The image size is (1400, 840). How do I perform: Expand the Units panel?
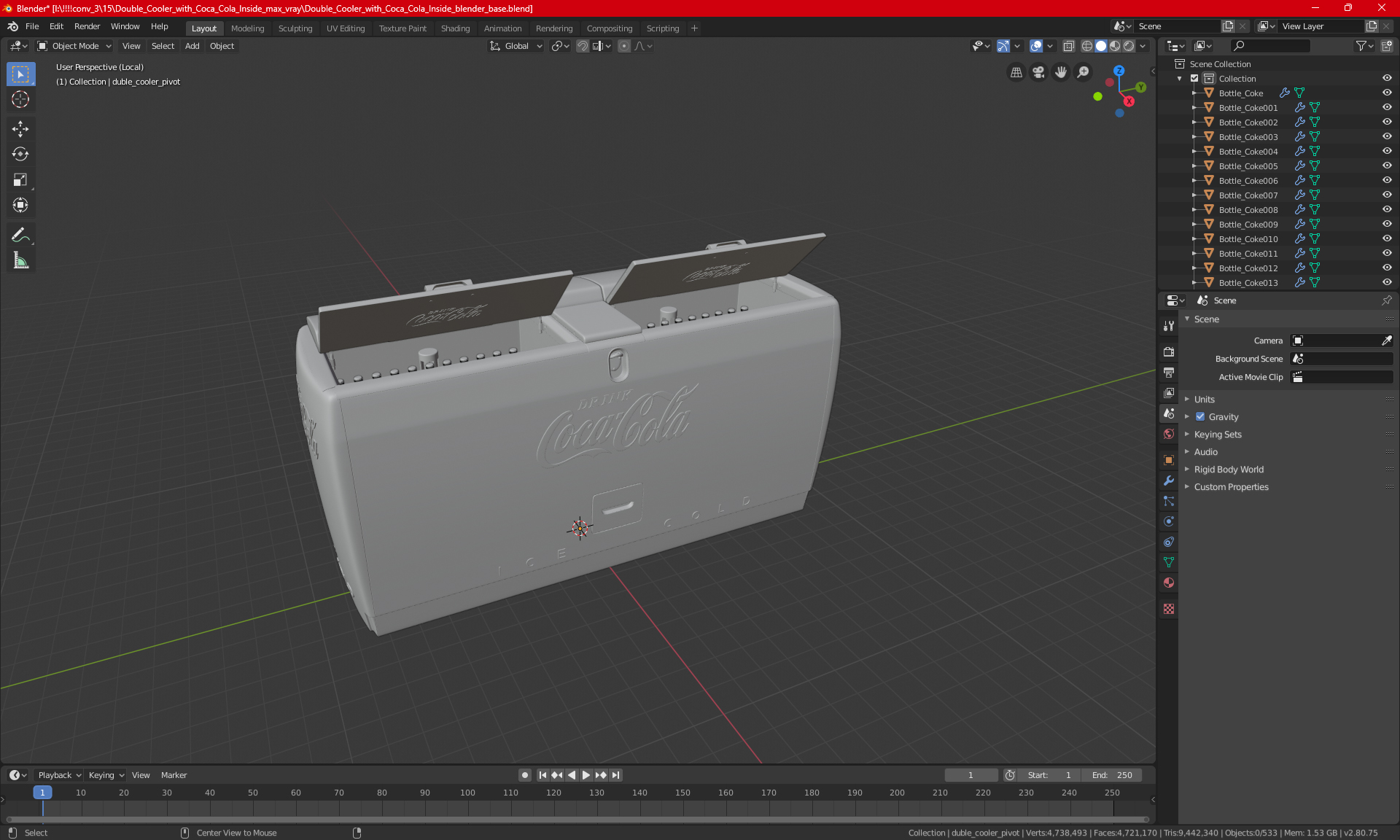(1204, 400)
